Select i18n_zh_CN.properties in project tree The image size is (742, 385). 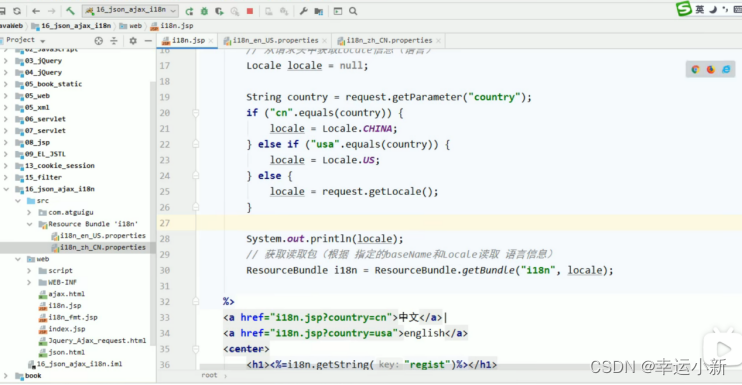pos(98,247)
